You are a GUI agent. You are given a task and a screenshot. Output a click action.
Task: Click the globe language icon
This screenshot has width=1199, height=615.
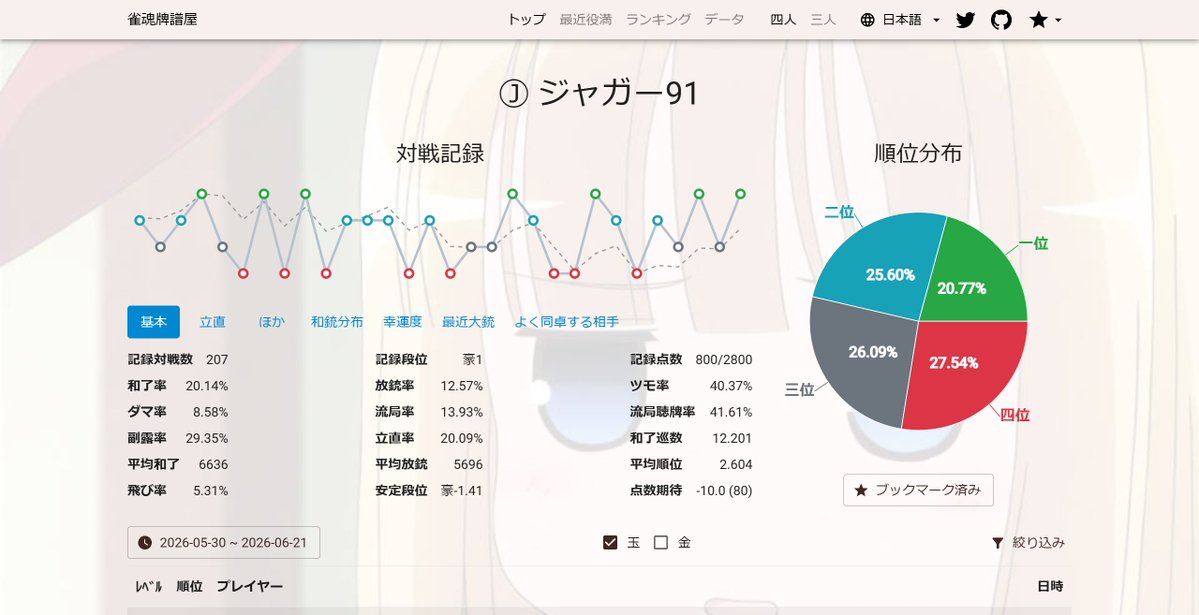click(x=867, y=20)
